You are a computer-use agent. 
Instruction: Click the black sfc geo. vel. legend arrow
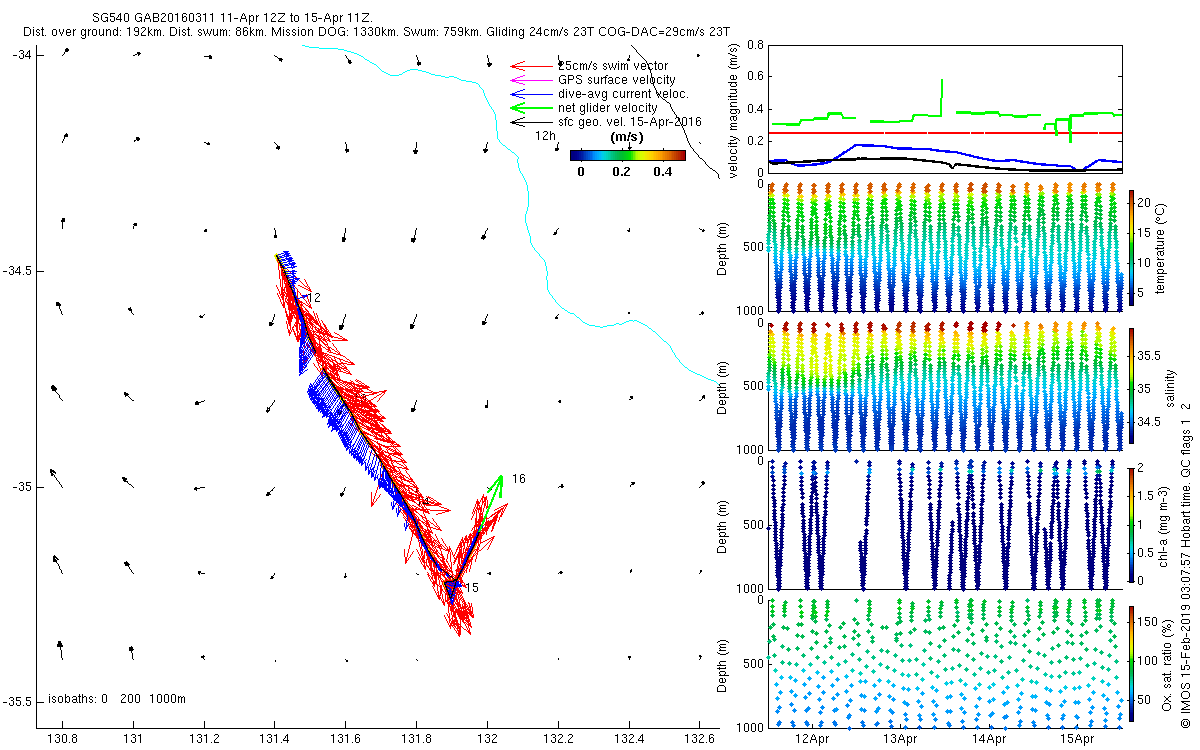532,122
